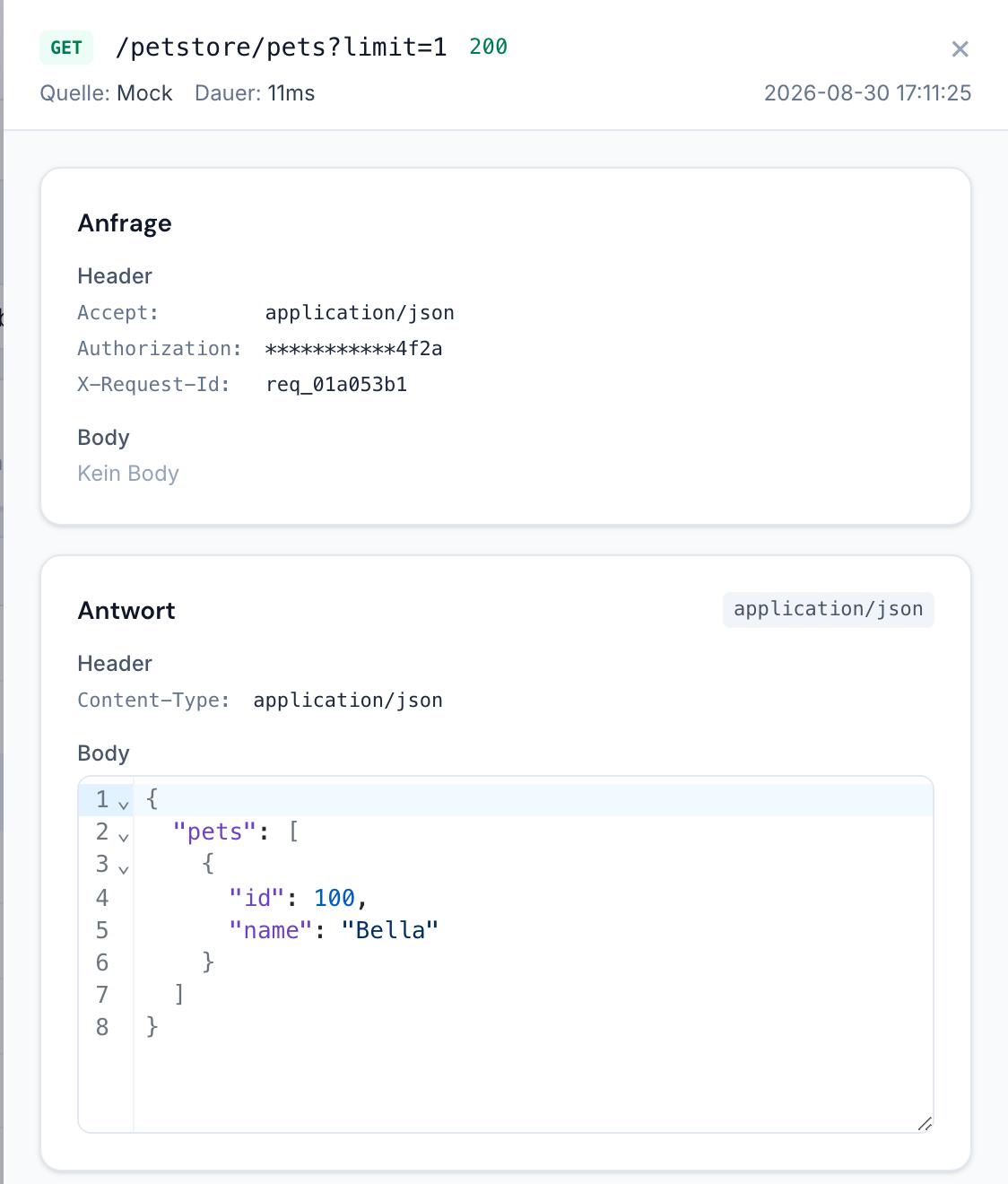The image size is (1008, 1184).
Task: Click the Authorization: header name
Action: 160,349
